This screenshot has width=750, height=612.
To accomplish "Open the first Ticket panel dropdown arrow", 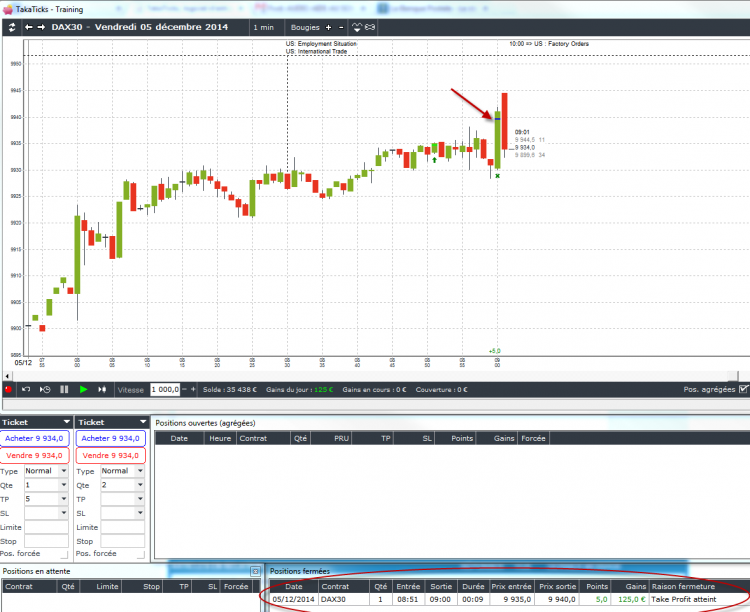I will pyautogui.click(x=66, y=422).
